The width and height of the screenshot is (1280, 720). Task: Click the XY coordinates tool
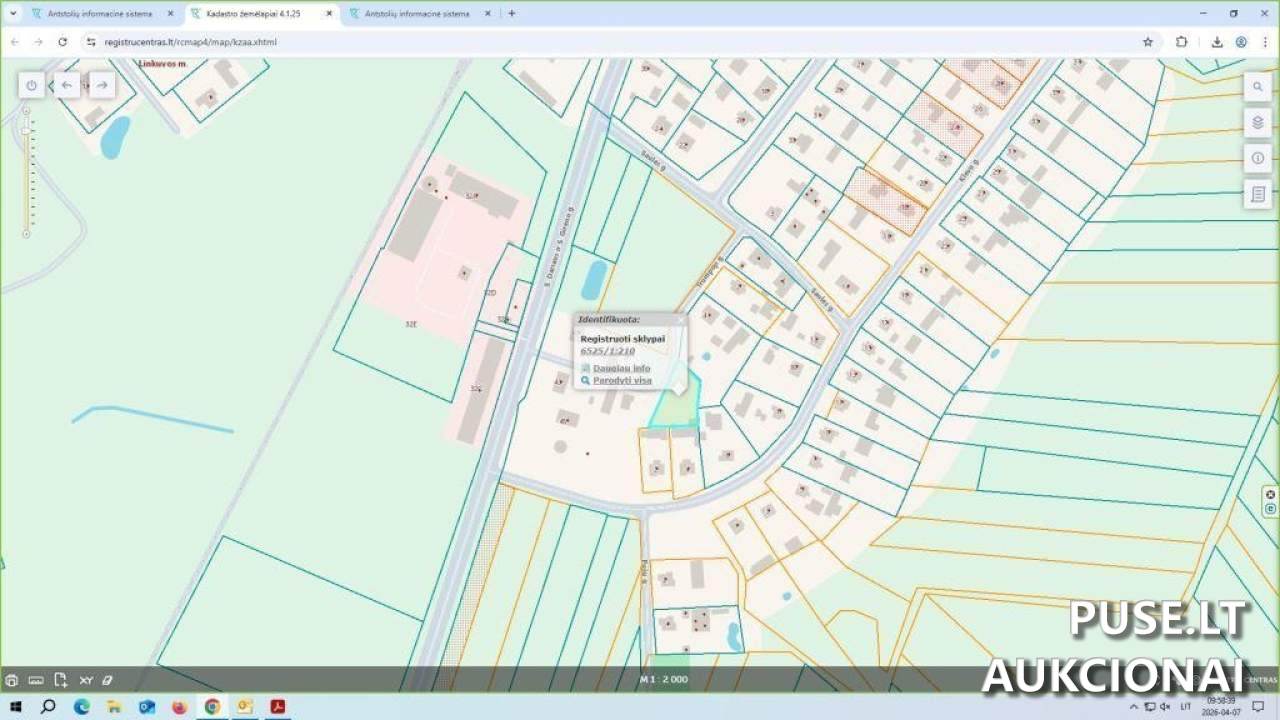86,680
